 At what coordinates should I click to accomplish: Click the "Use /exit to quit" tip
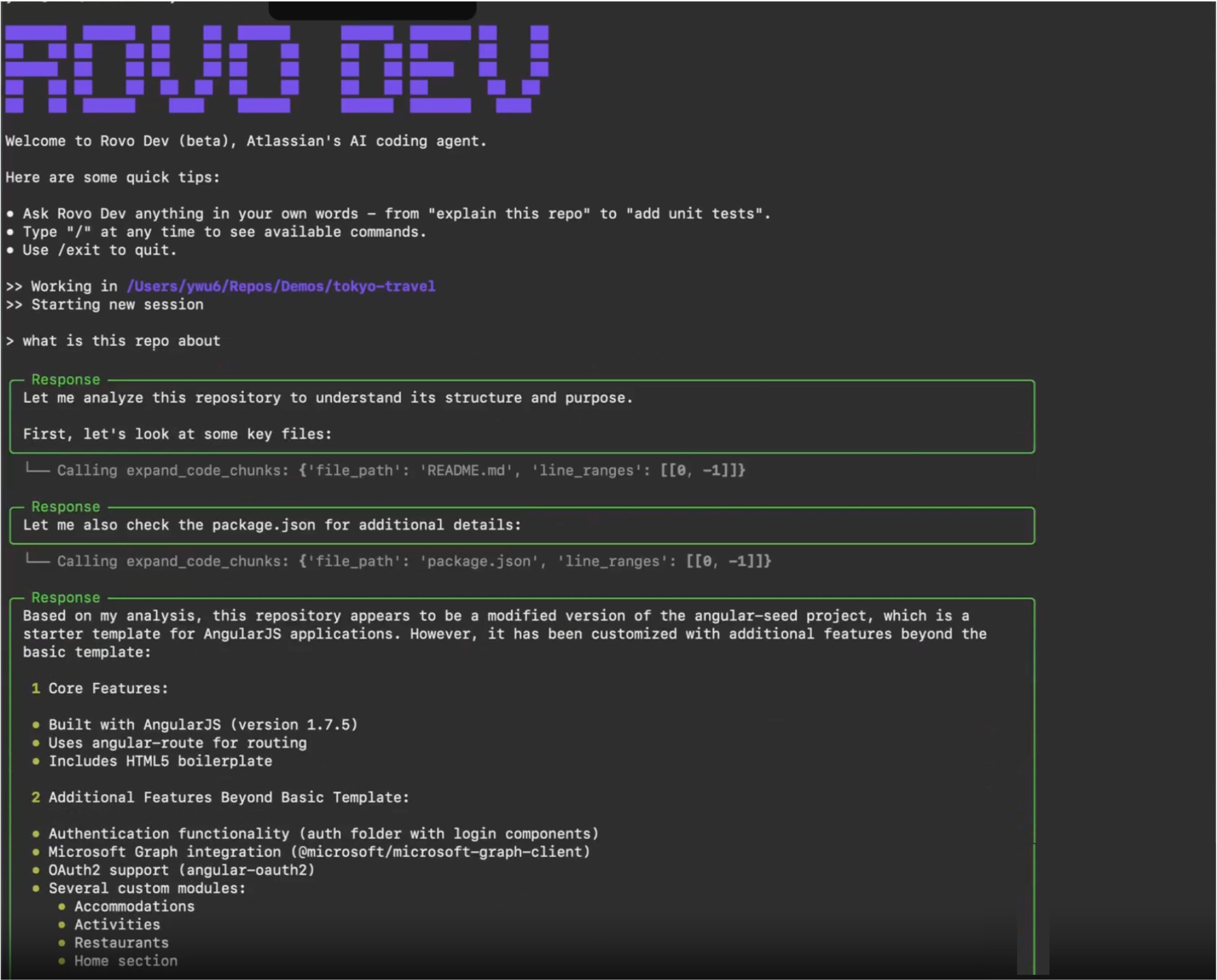[91, 250]
